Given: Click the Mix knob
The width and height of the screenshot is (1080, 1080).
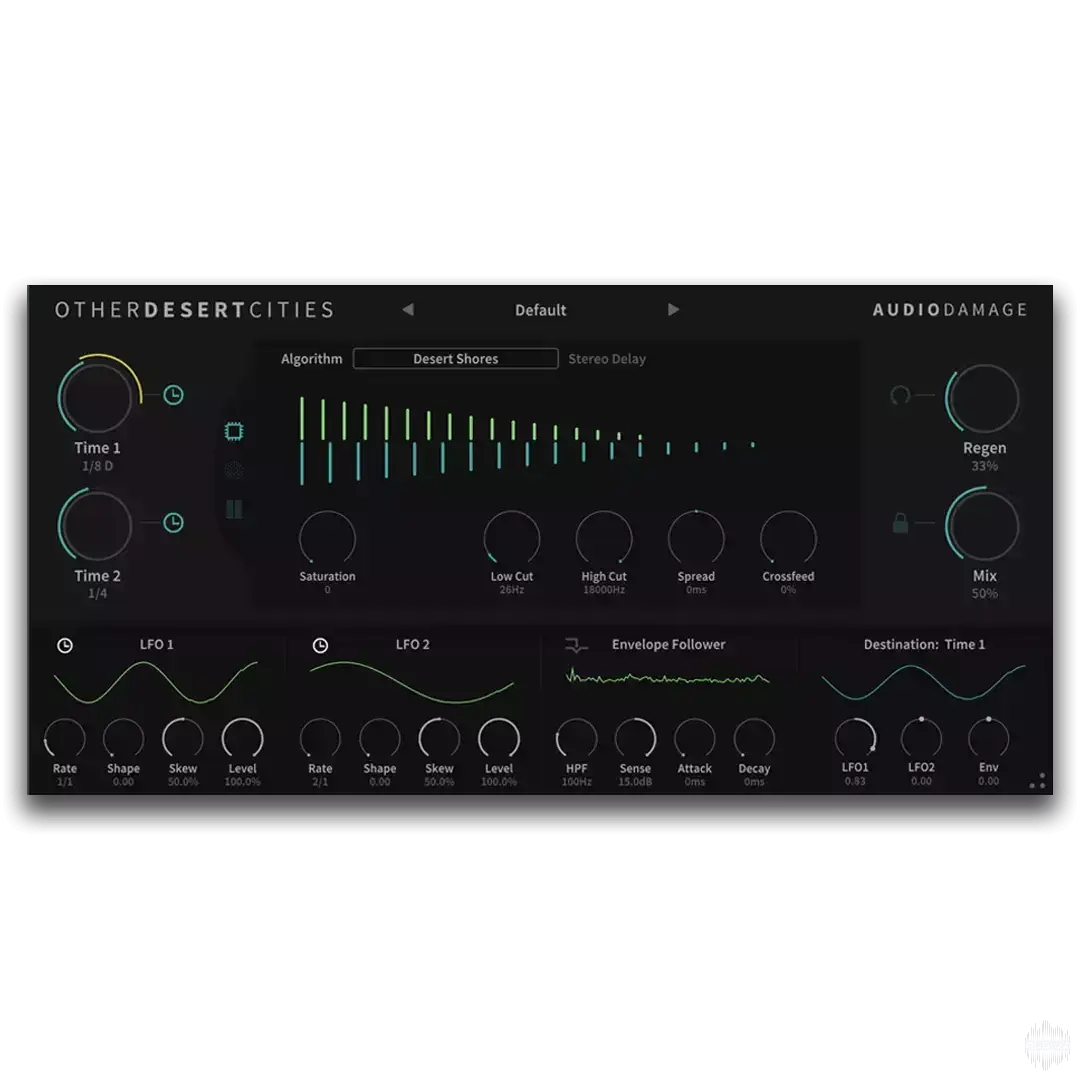Looking at the screenshot, I should (x=983, y=525).
